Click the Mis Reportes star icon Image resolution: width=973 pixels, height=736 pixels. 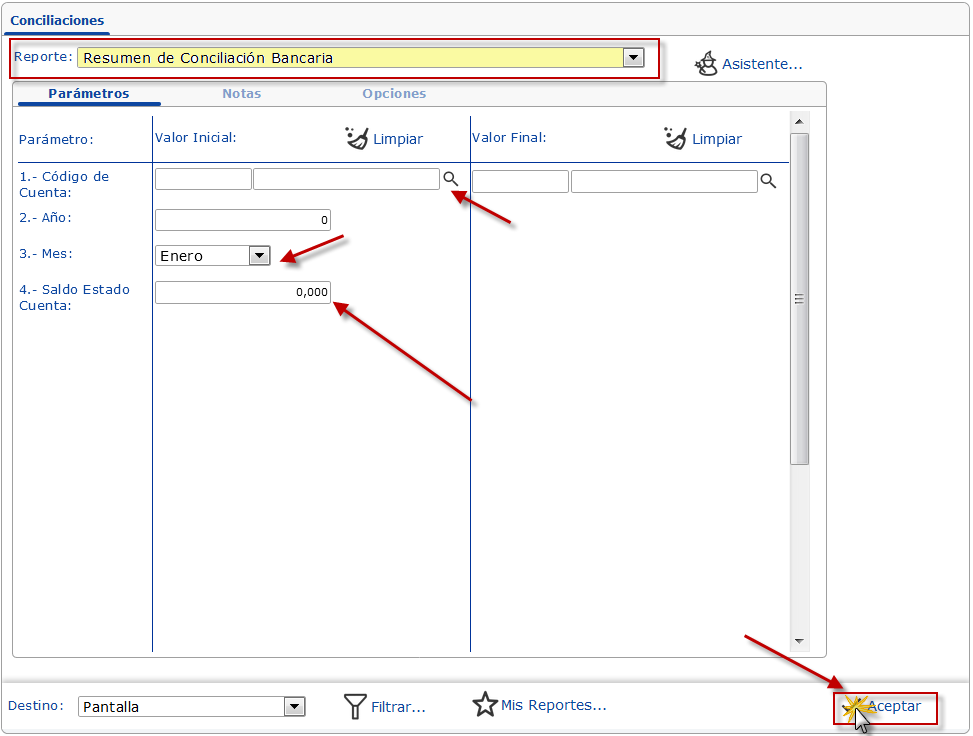pos(485,704)
